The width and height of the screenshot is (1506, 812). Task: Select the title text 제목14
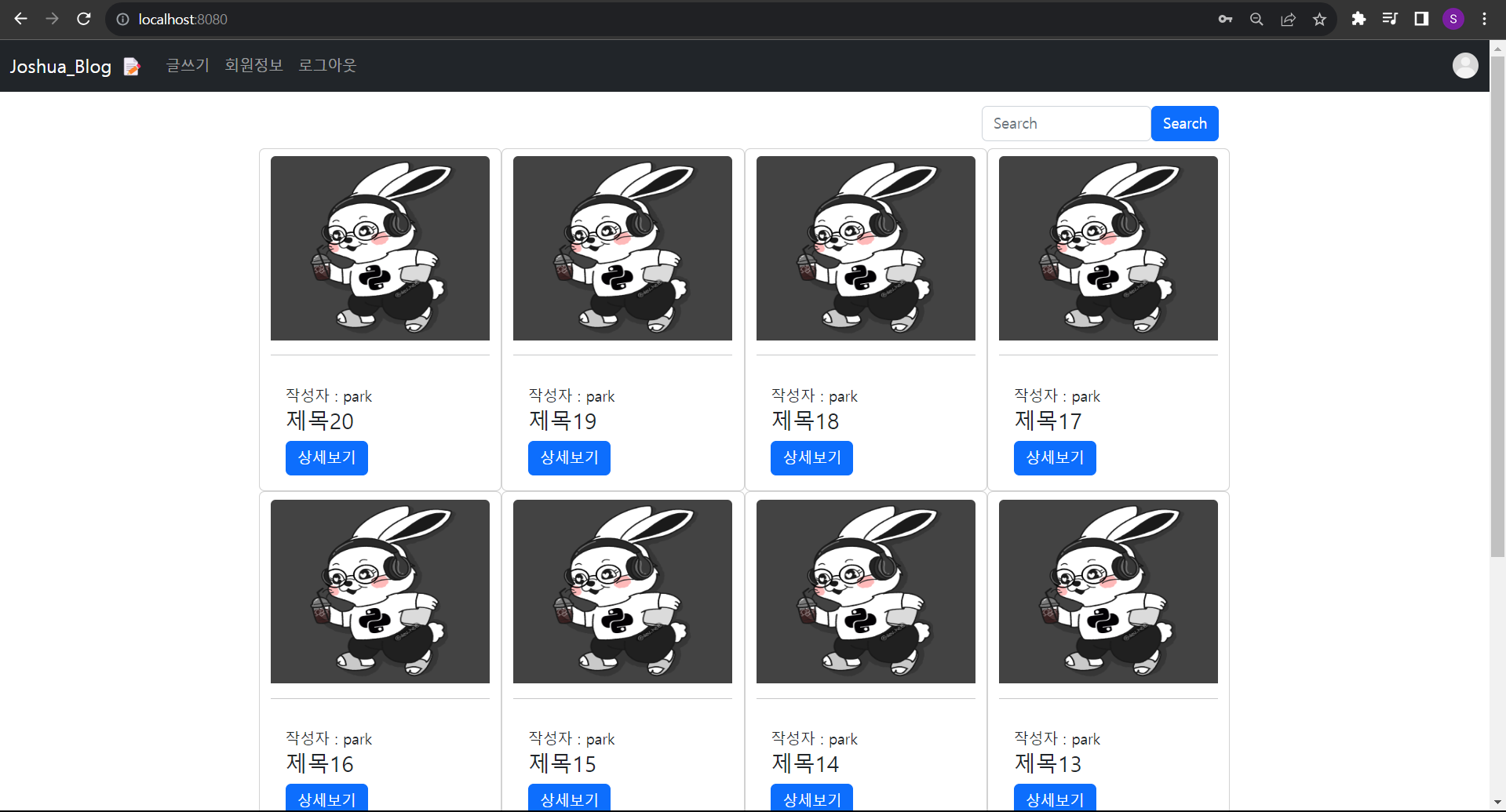click(805, 763)
